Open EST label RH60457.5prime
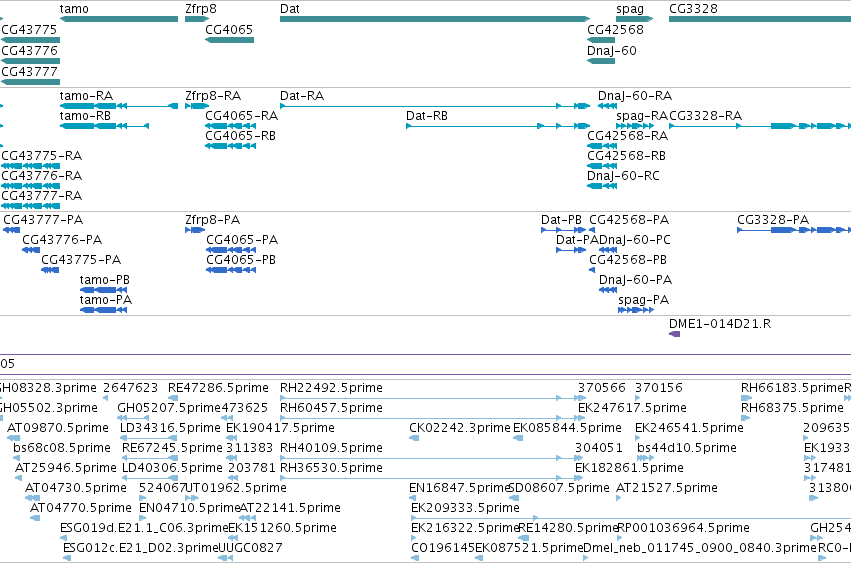 coord(331,408)
